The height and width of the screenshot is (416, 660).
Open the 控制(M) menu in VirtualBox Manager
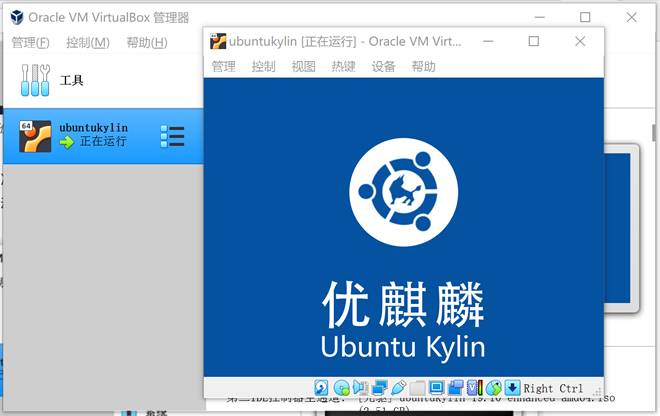pos(88,43)
